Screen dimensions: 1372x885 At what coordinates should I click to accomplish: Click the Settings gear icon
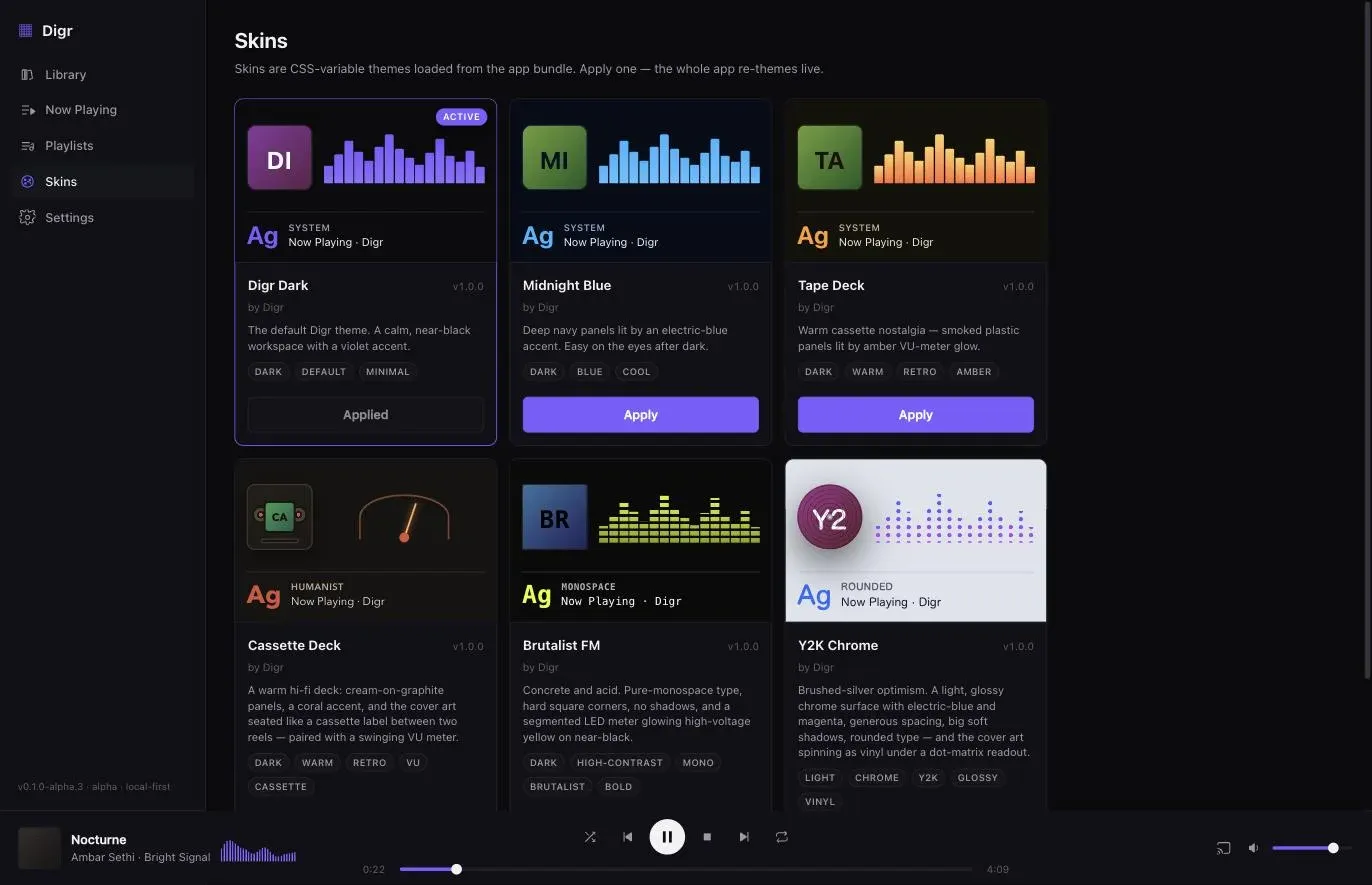click(27, 217)
